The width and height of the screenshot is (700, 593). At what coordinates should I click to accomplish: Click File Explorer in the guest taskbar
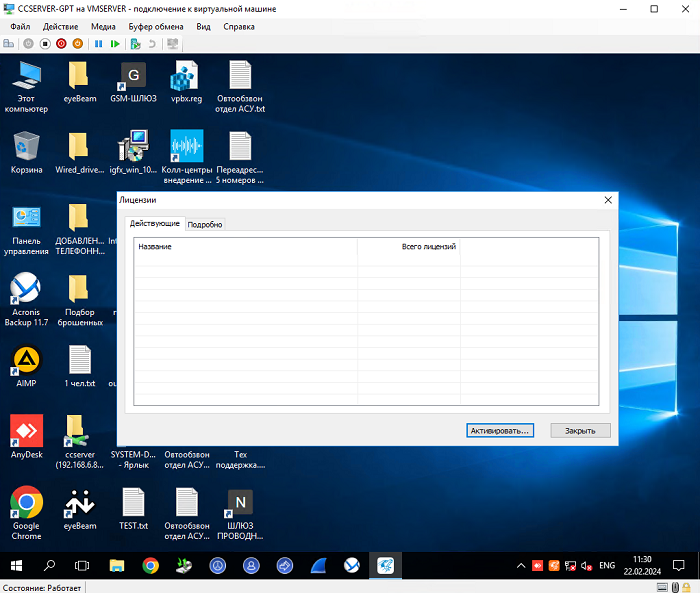(x=116, y=566)
